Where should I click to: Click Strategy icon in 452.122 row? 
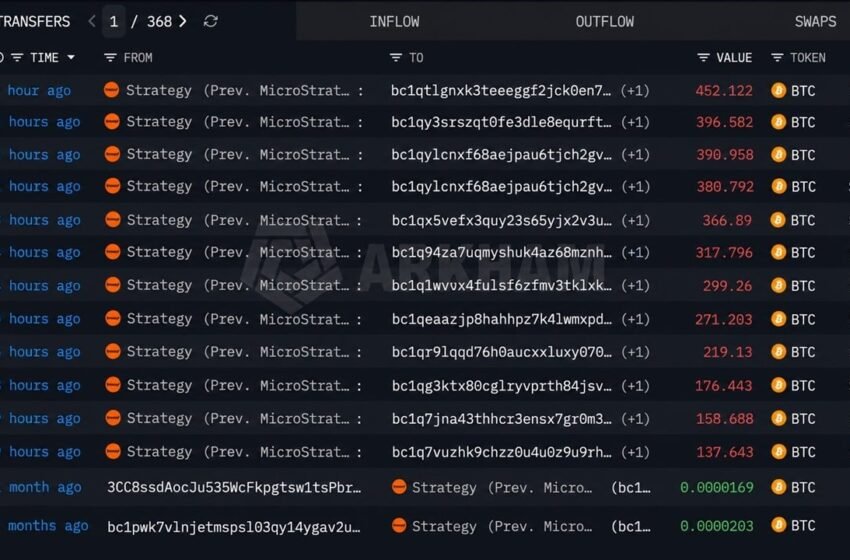(x=112, y=90)
